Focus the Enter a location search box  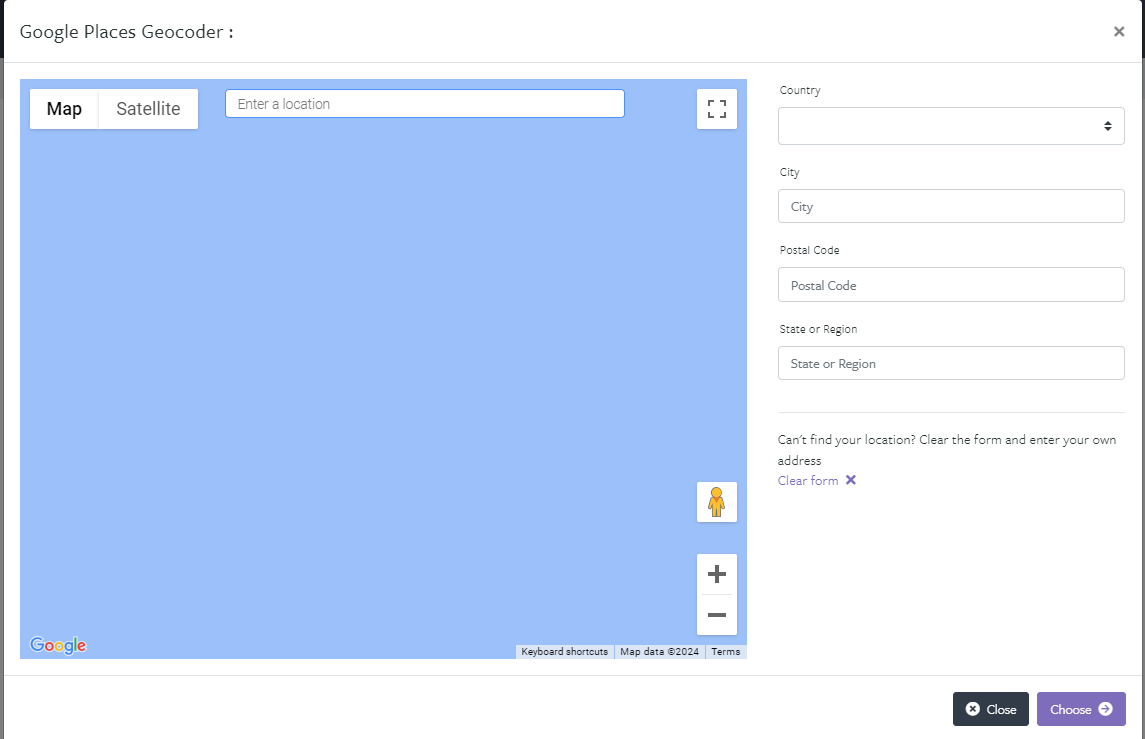pyautogui.click(x=424, y=104)
